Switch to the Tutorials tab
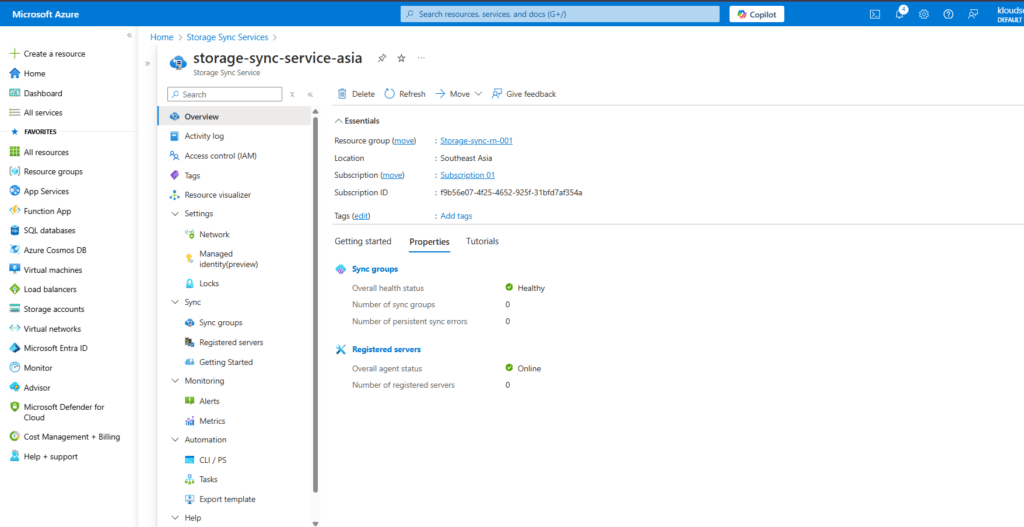The height and width of the screenshot is (527, 1024). (482, 241)
